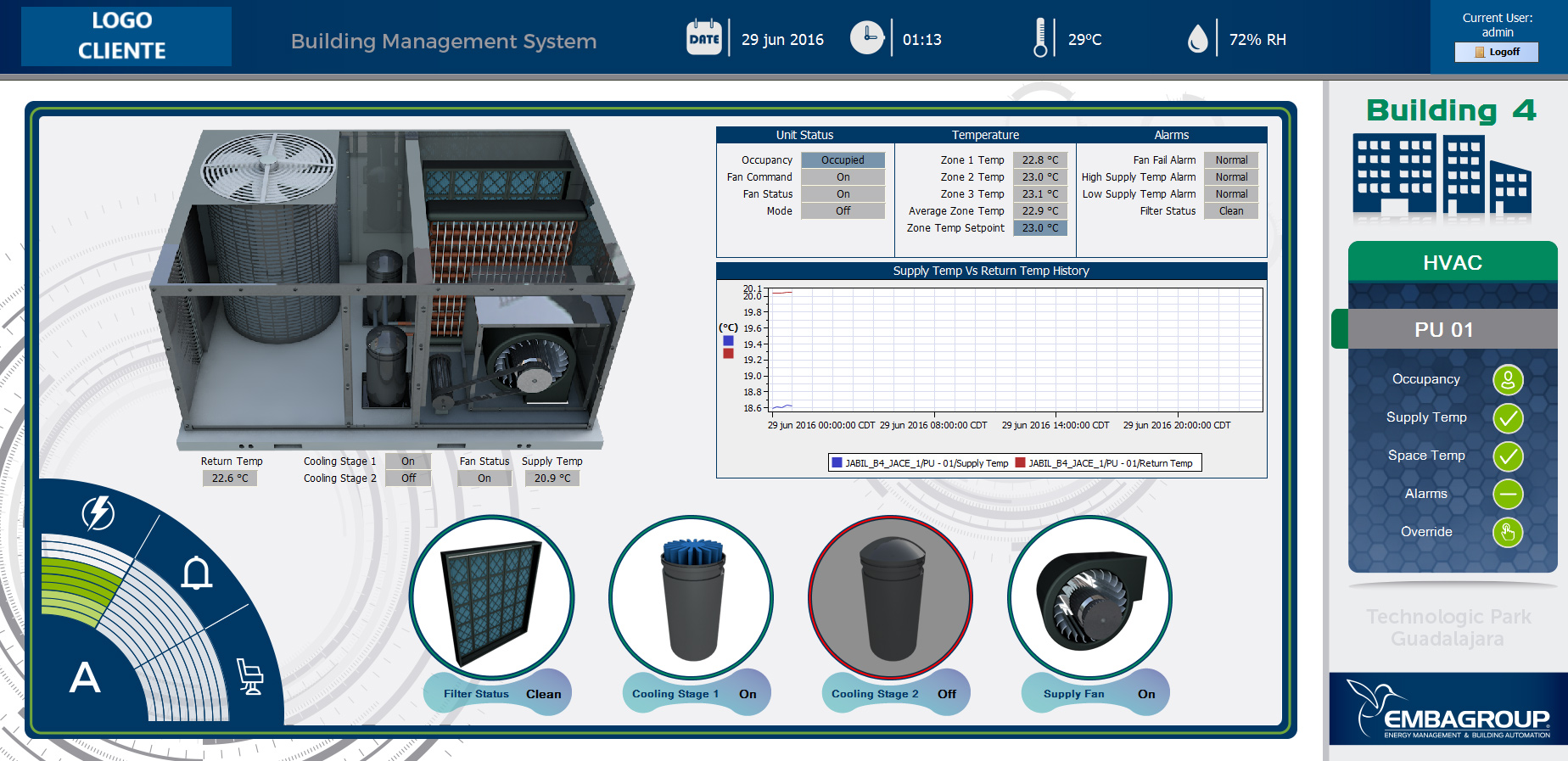
Task: Click the Space Temp label in sidebar
Action: coord(1426,456)
